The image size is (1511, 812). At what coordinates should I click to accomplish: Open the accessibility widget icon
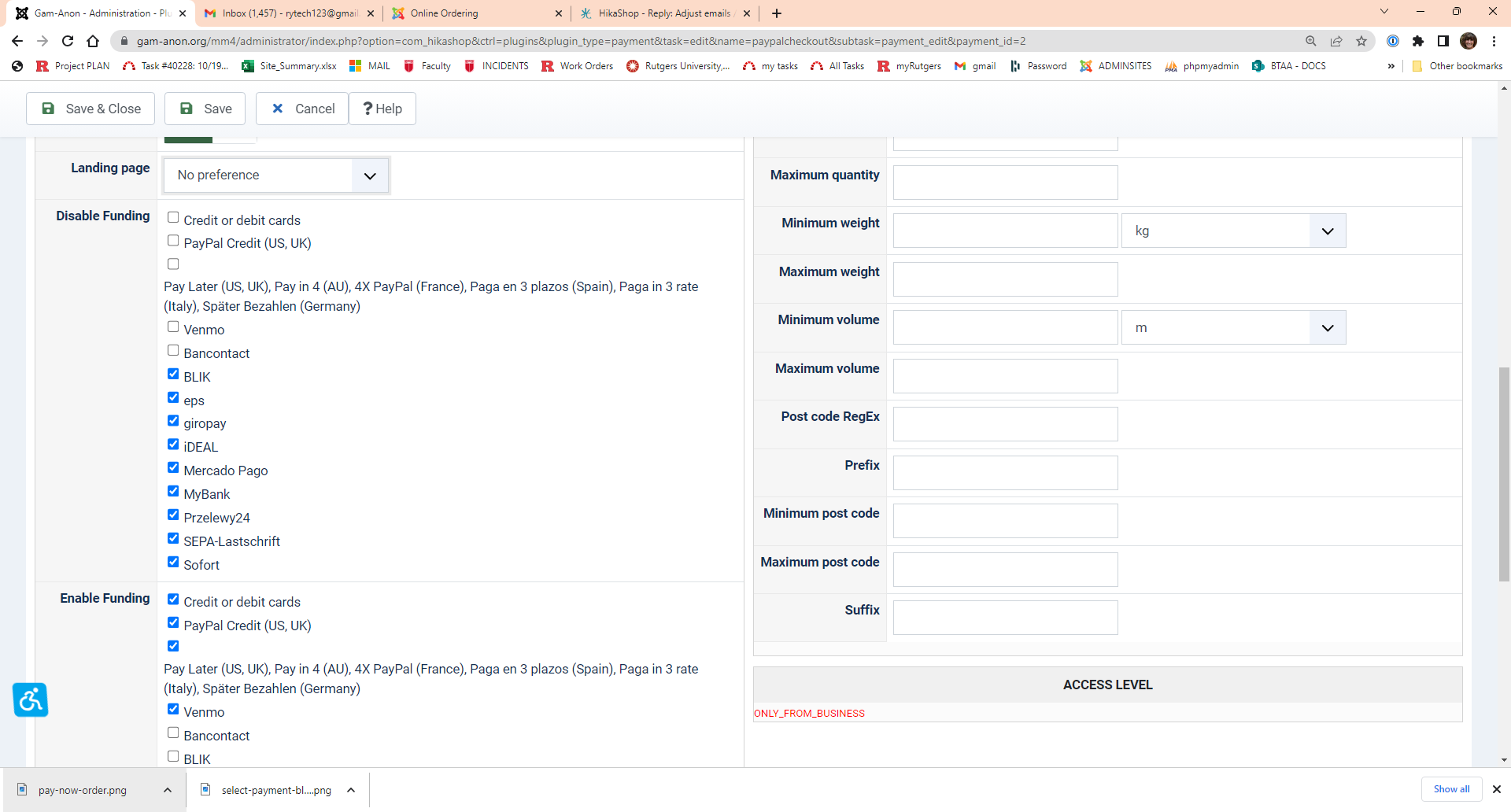pos(31,699)
